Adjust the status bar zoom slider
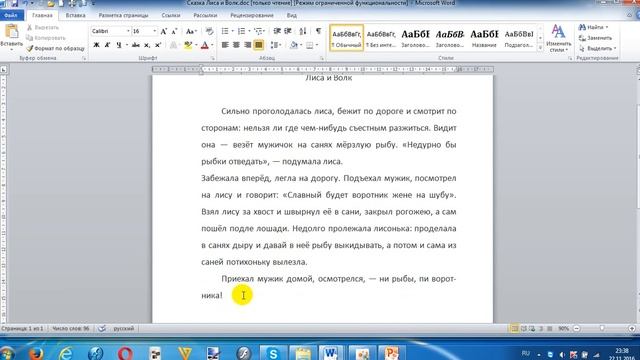 click(x=603, y=329)
